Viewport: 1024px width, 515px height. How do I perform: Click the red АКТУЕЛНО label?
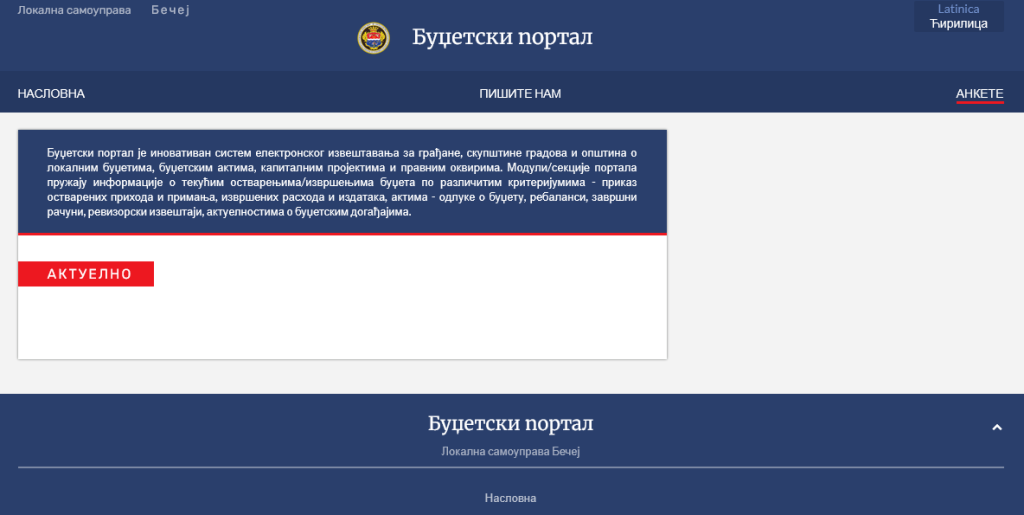[x=86, y=274]
